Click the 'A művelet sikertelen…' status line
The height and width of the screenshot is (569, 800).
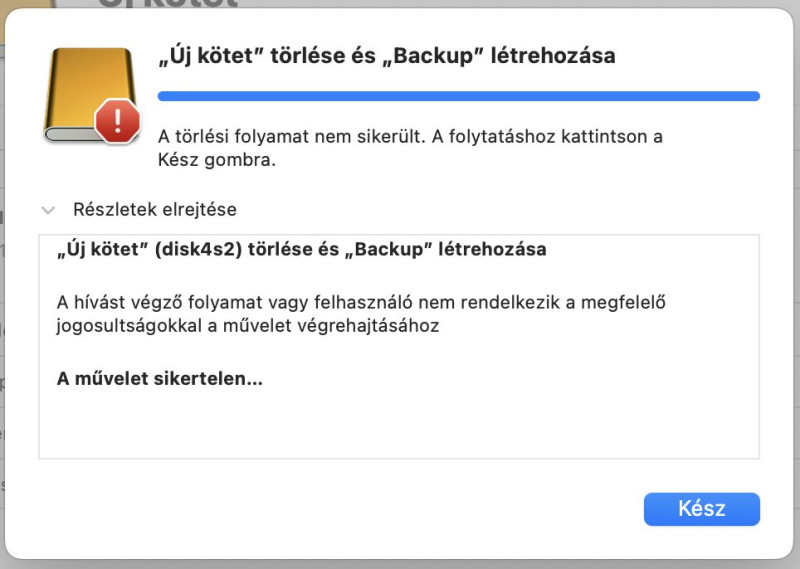[x=160, y=379]
